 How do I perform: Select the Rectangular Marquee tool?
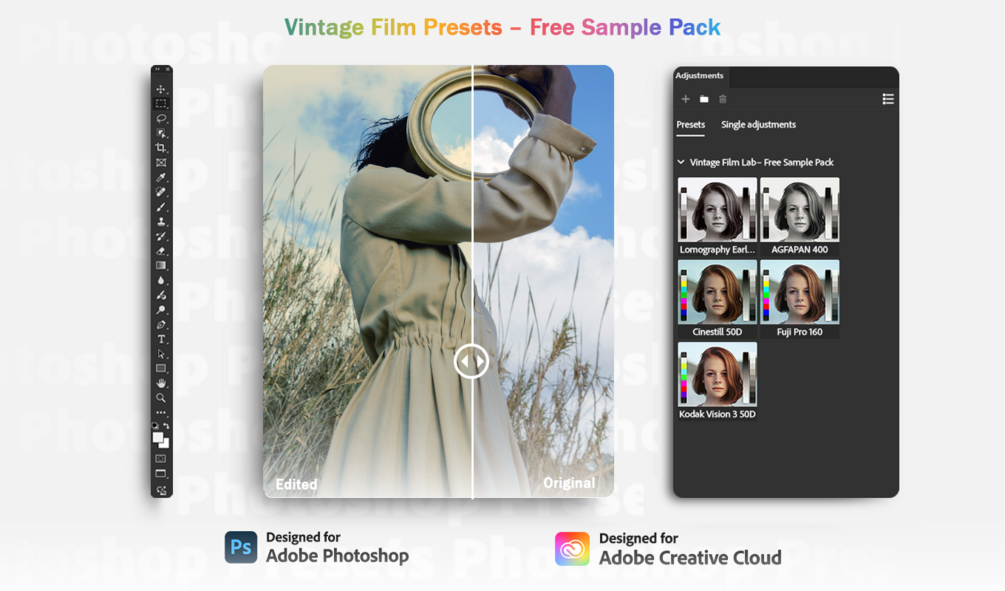click(x=161, y=103)
